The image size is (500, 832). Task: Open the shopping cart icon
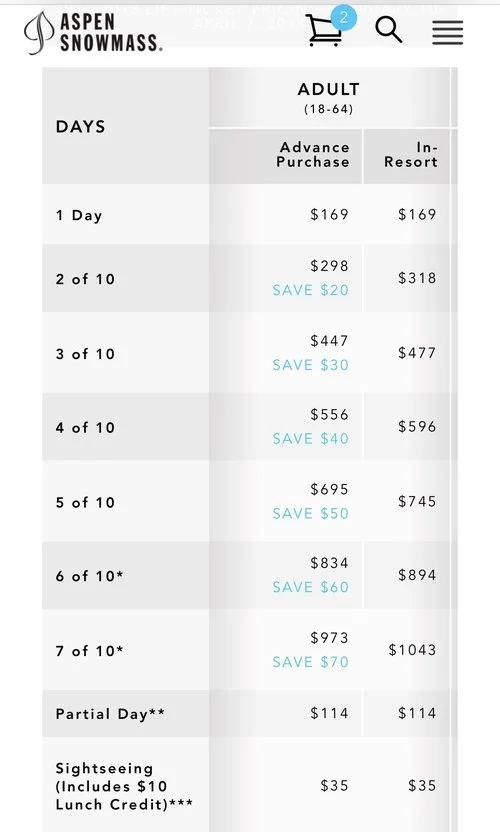click(x=324, y=30)
